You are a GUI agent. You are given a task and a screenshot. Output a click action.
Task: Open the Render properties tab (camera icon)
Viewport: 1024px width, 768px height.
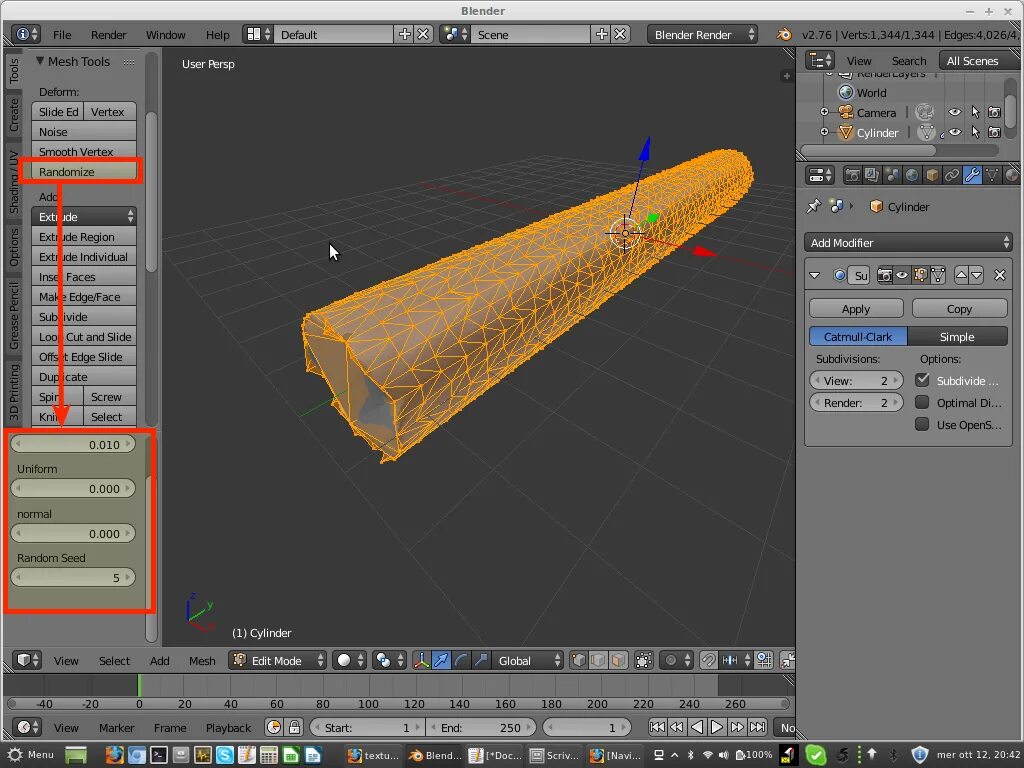(x=852, y=175)
